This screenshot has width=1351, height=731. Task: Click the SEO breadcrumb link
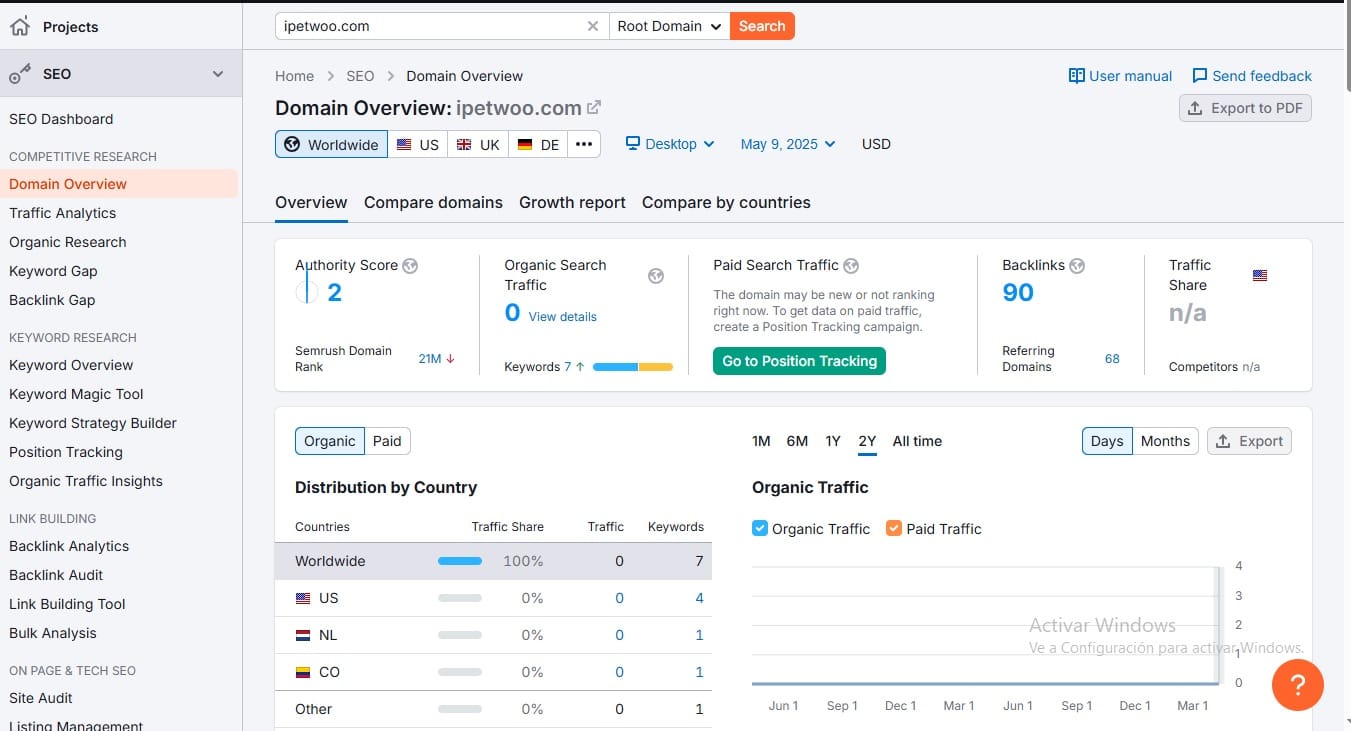360,76
